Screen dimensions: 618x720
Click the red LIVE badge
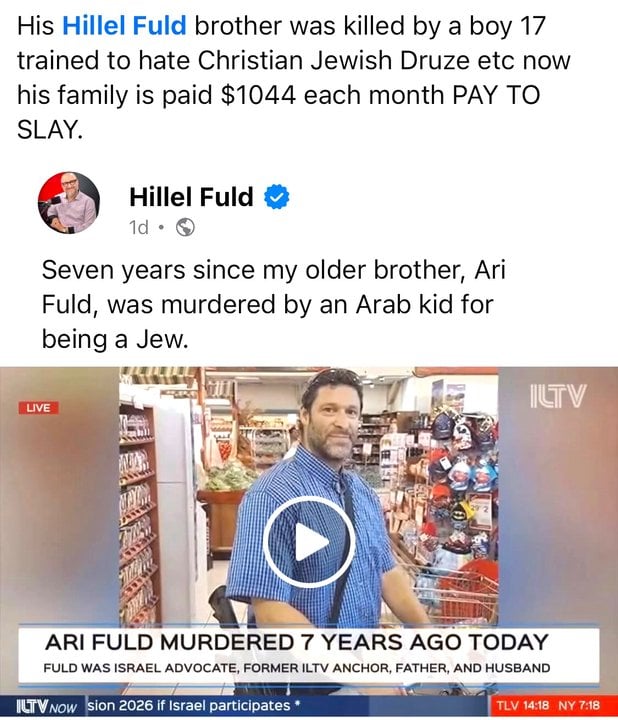pyautogui.click(x=39, y=408)
